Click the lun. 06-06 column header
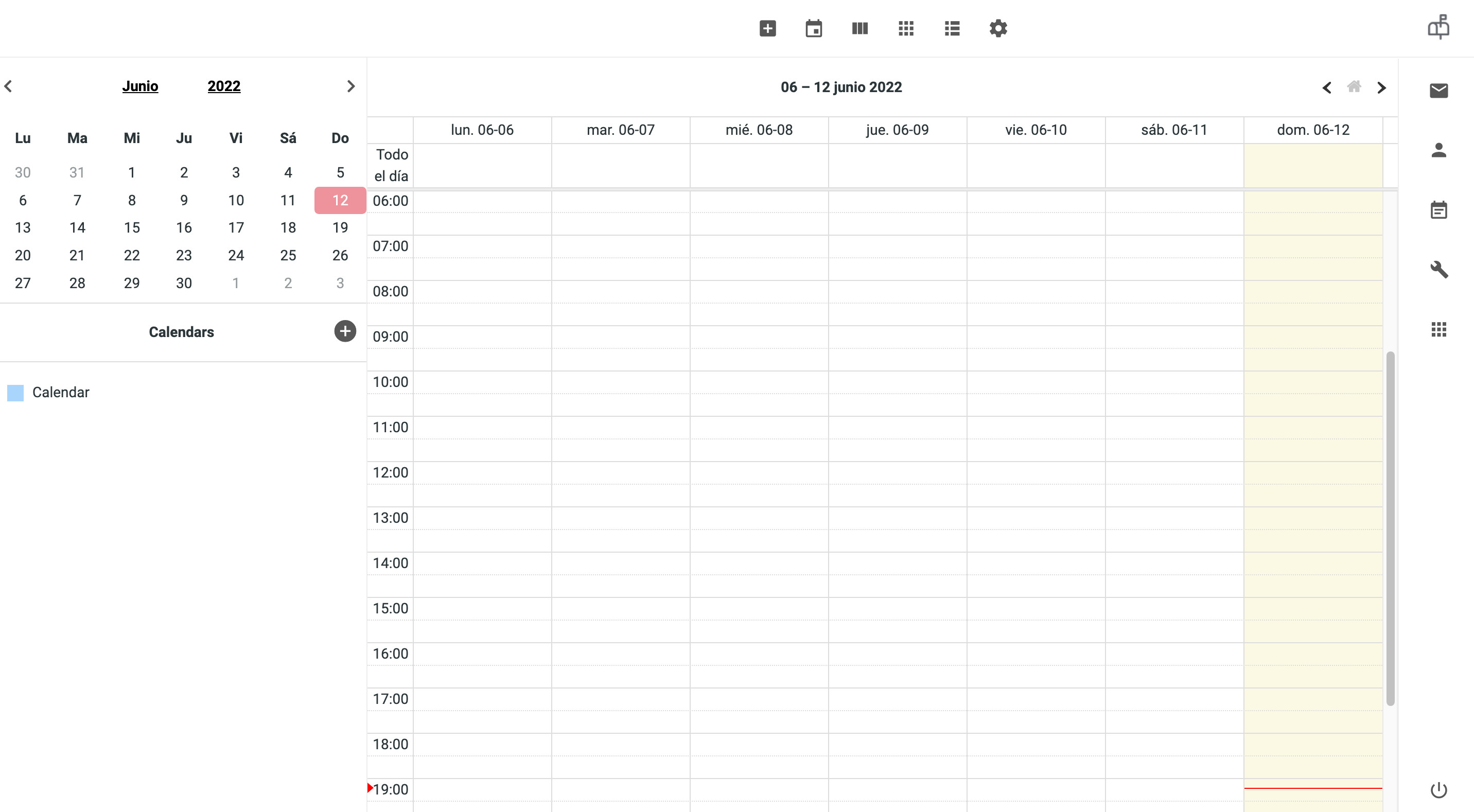This screenshot has height=812, width=1474. pos(482,130)
